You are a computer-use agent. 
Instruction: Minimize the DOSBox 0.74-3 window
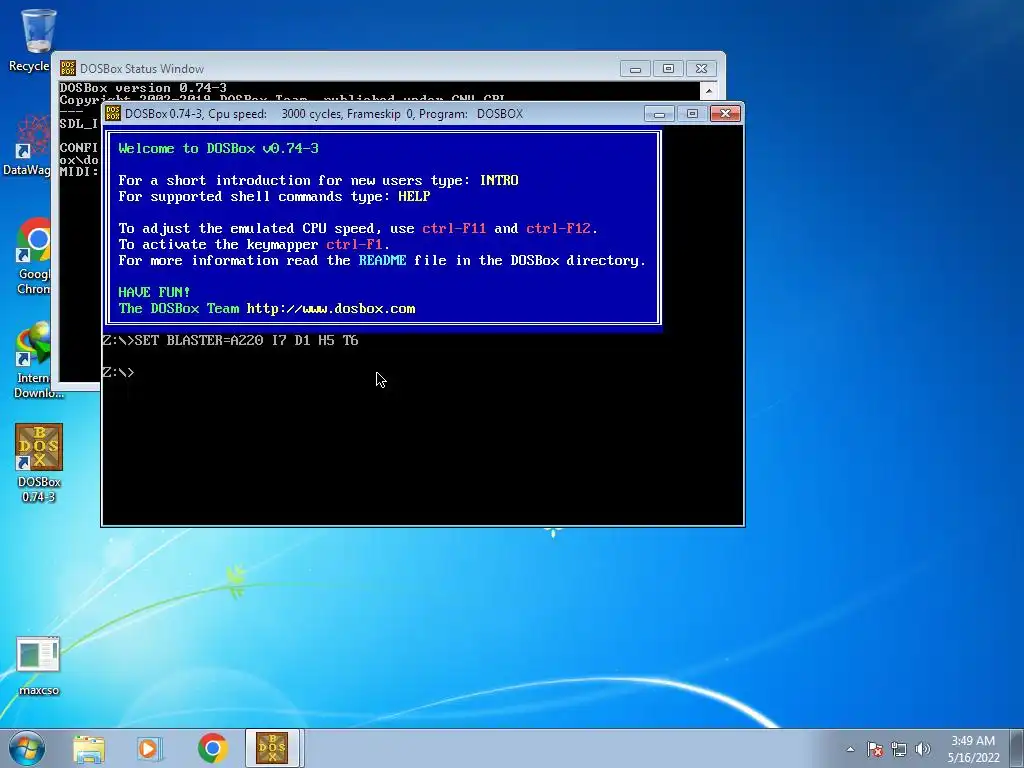click(x=659, y=114)
